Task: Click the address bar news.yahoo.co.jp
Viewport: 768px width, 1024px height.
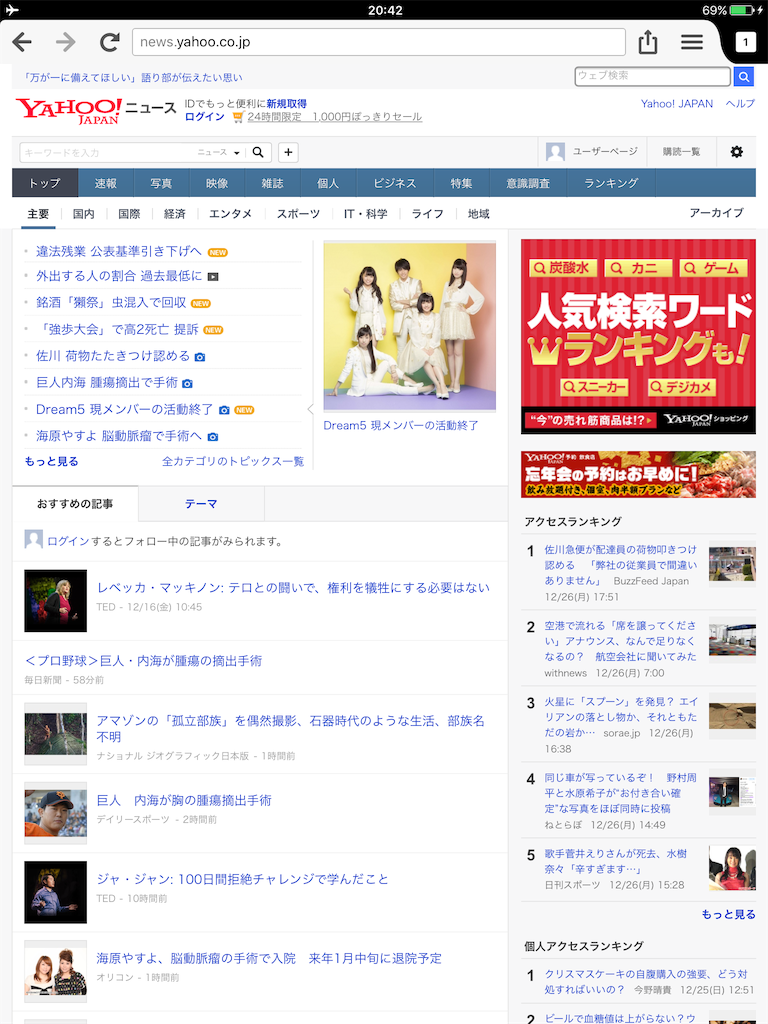Action: point(379,42)
